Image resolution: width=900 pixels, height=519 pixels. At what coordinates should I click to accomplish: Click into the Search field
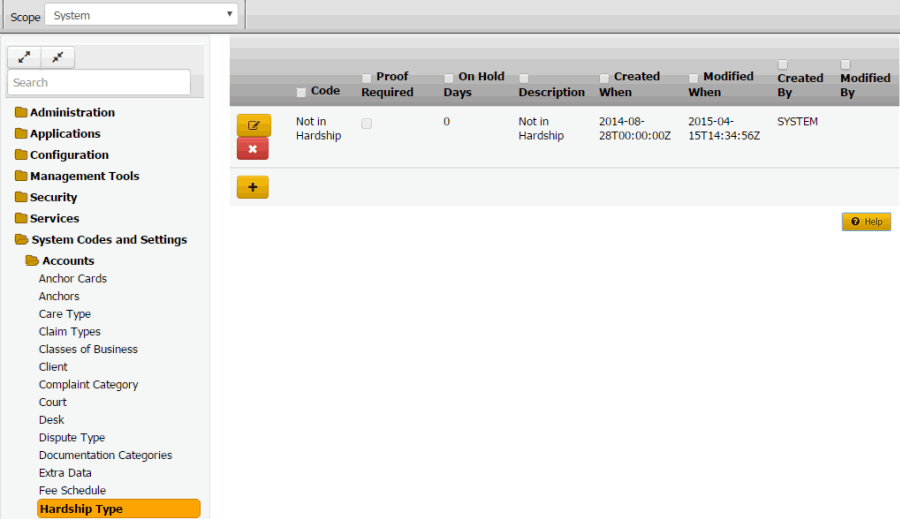98,82
